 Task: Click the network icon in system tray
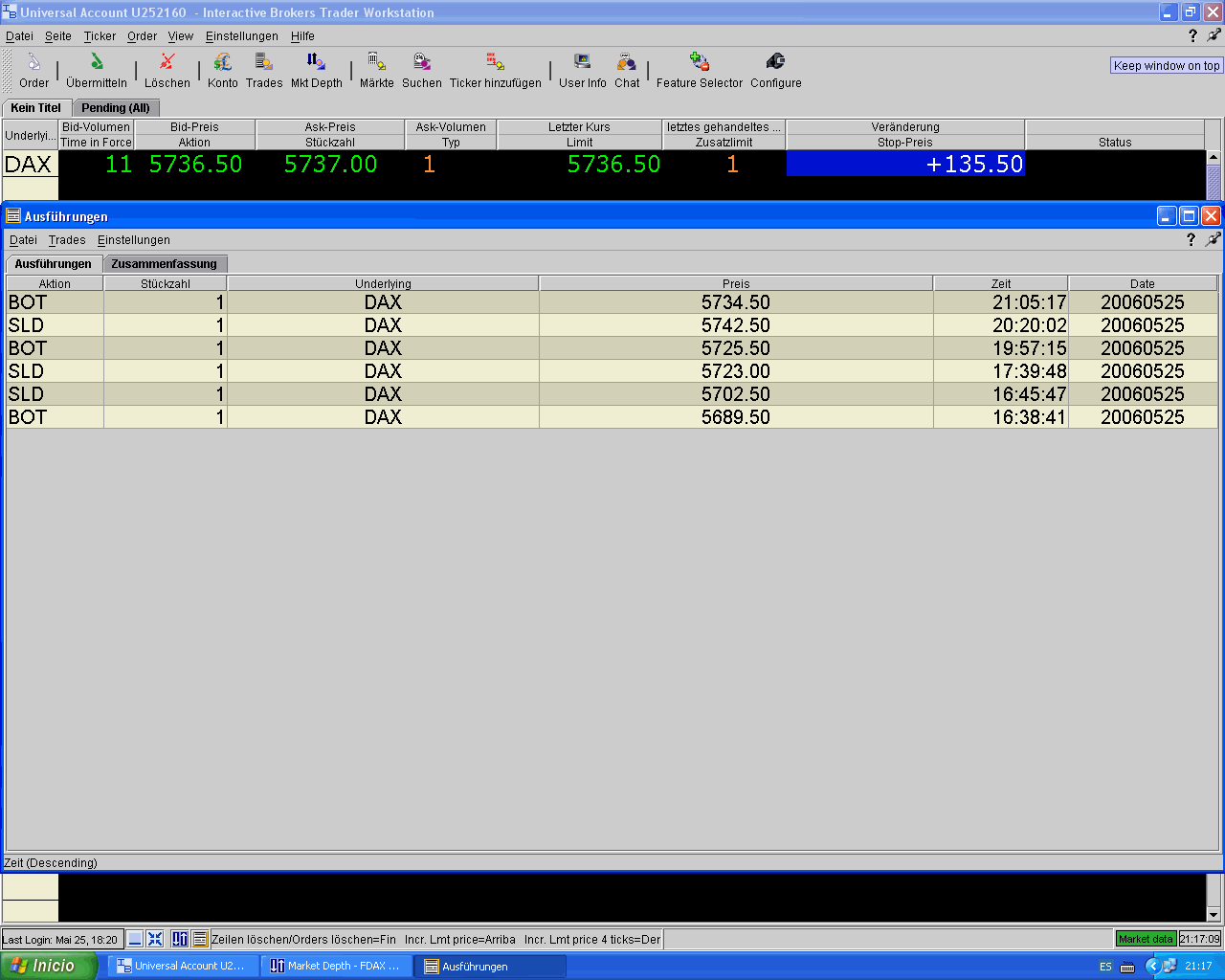click(x=1169, y=966)
